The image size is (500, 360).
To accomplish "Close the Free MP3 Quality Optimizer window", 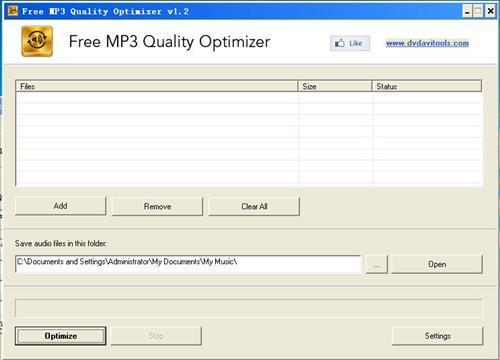I will tap(490, 12).
